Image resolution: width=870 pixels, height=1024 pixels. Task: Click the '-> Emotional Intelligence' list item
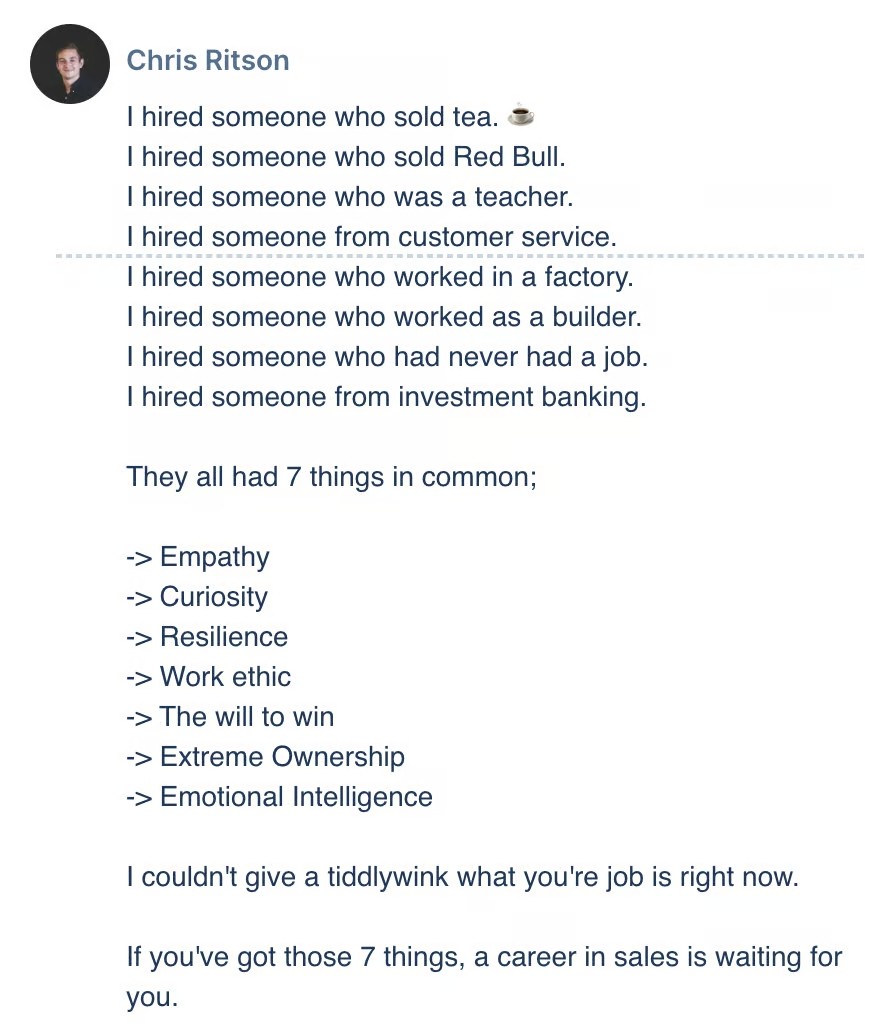click(279, 797)
